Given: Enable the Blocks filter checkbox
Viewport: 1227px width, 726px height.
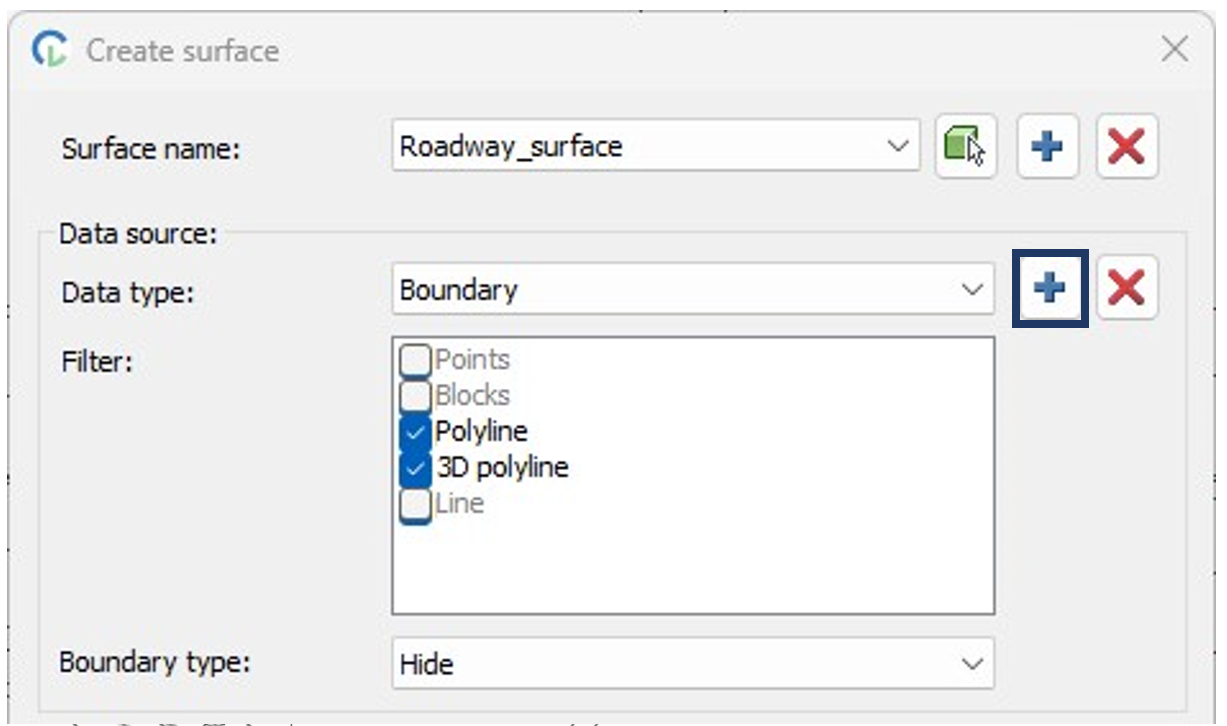Looking at the screenshot, I should [x=415, y=396].
